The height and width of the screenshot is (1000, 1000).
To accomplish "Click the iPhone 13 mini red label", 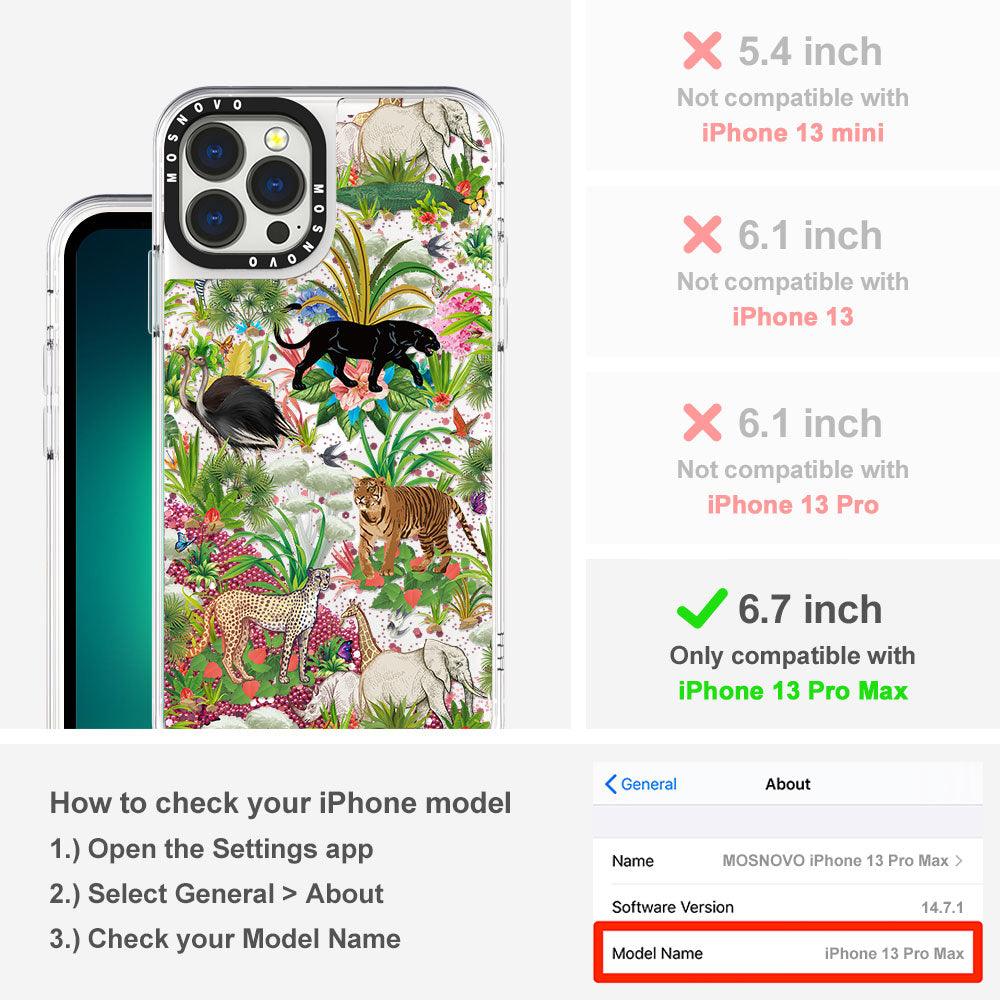I will 793,133.
